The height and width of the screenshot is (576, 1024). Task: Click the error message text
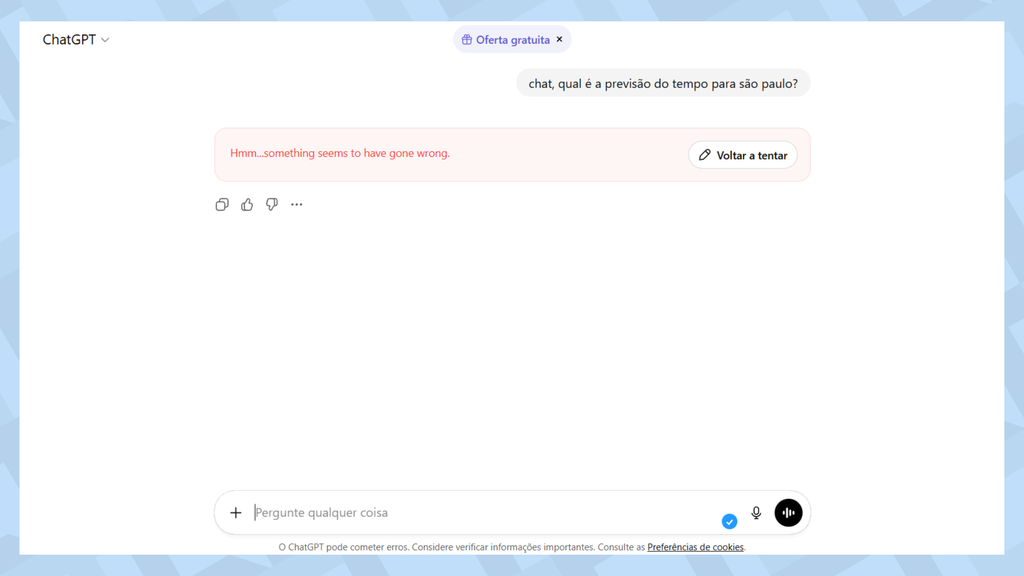[340, 153]
